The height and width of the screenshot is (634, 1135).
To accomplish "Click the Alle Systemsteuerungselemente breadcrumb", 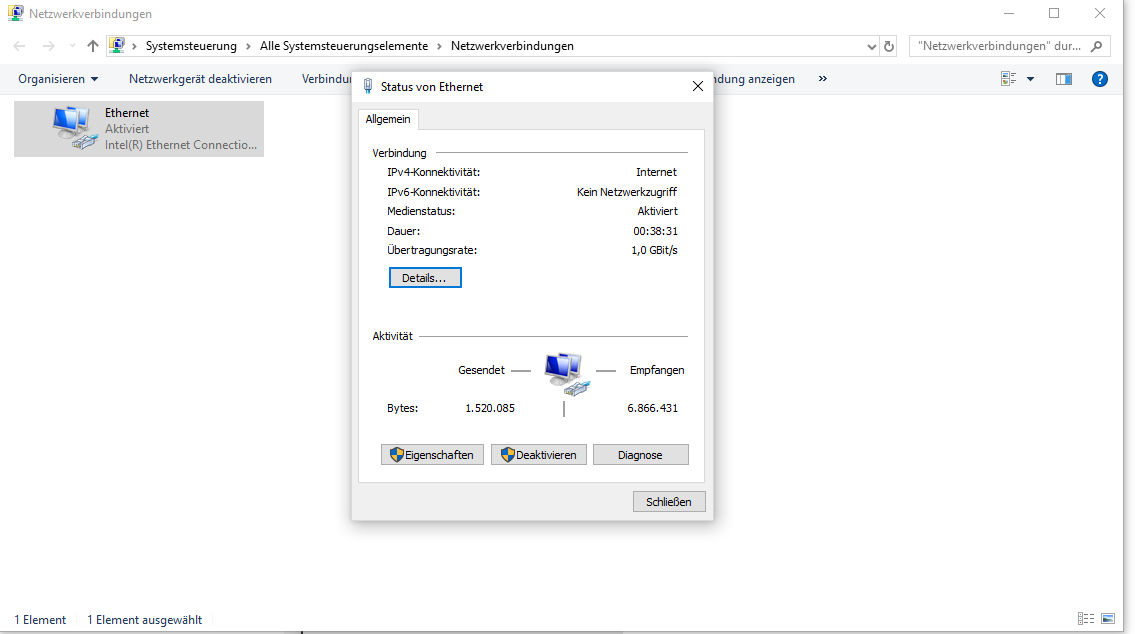I will click(x=344, y=46).
